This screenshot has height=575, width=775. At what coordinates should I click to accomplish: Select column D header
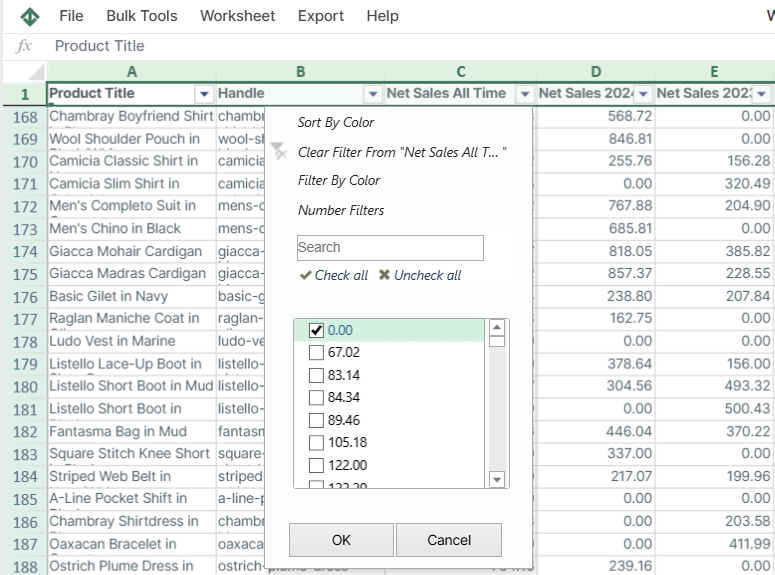pyautogui.click(x=596, y=72)
